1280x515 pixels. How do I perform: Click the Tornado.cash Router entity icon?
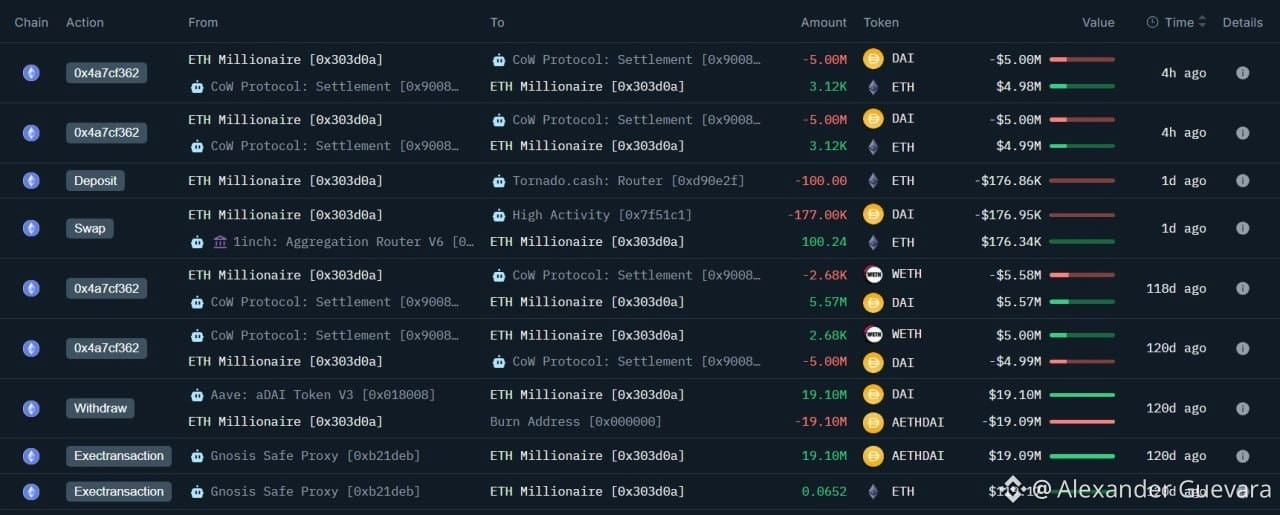coord(499,181)
